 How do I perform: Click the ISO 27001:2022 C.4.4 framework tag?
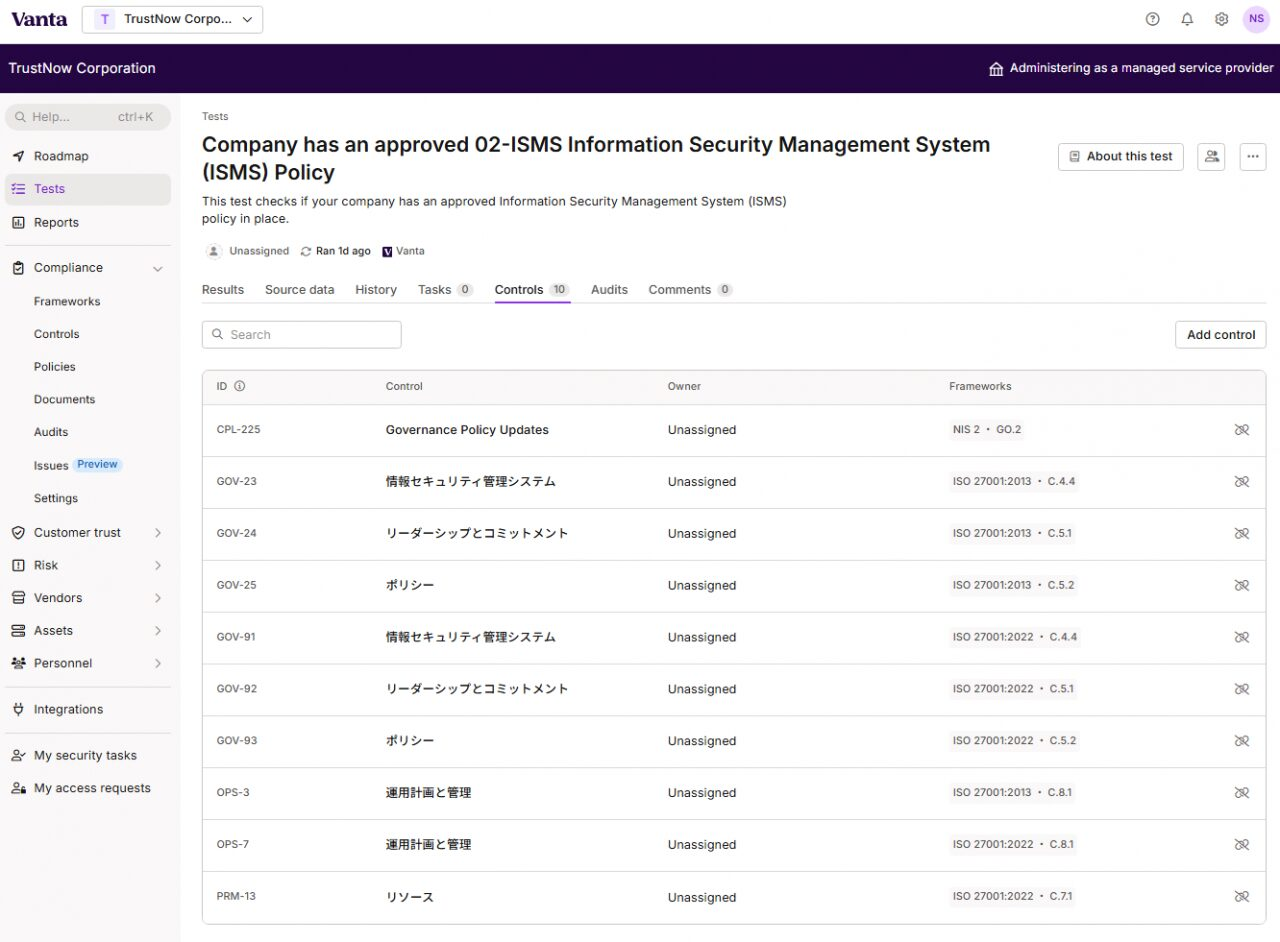click(1015, 638)
